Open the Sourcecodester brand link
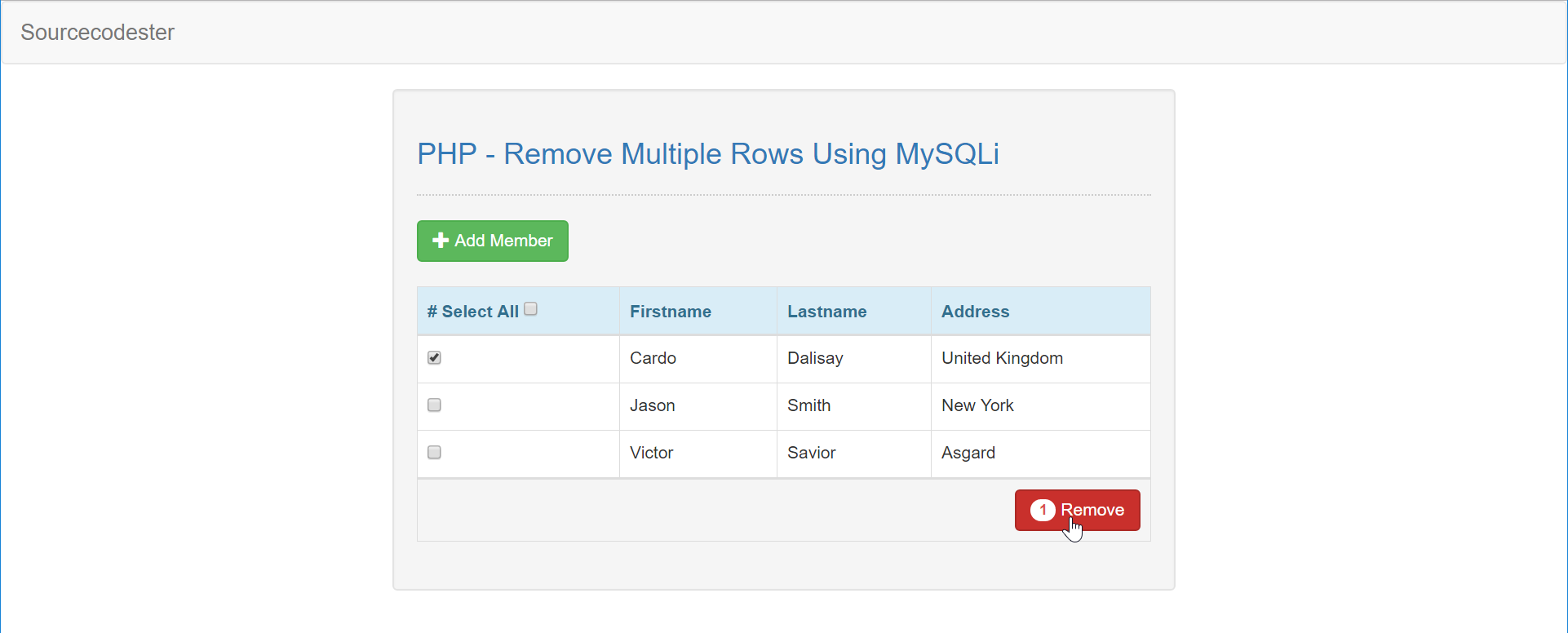The image size is (1568, 633). (x=97, y=33)
